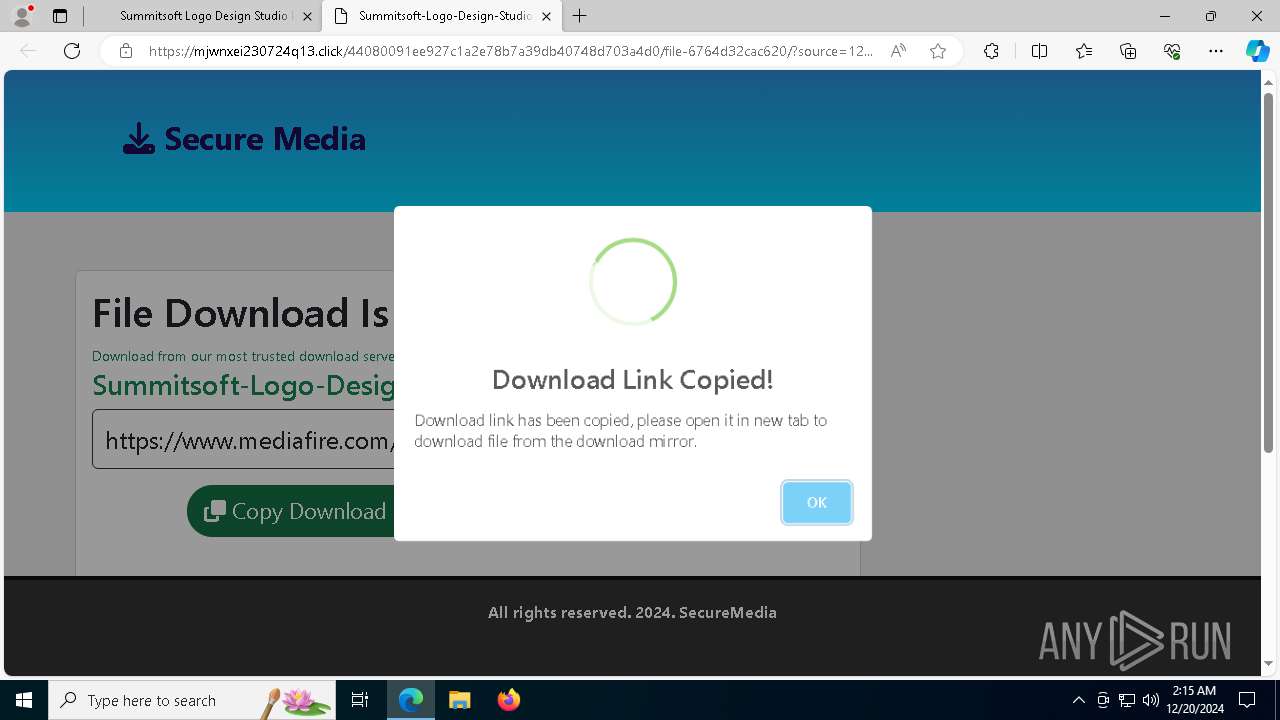Enable Read aloud from the address bar
The height and width of the screenshot is (720, 1280).
click(898, 51)
